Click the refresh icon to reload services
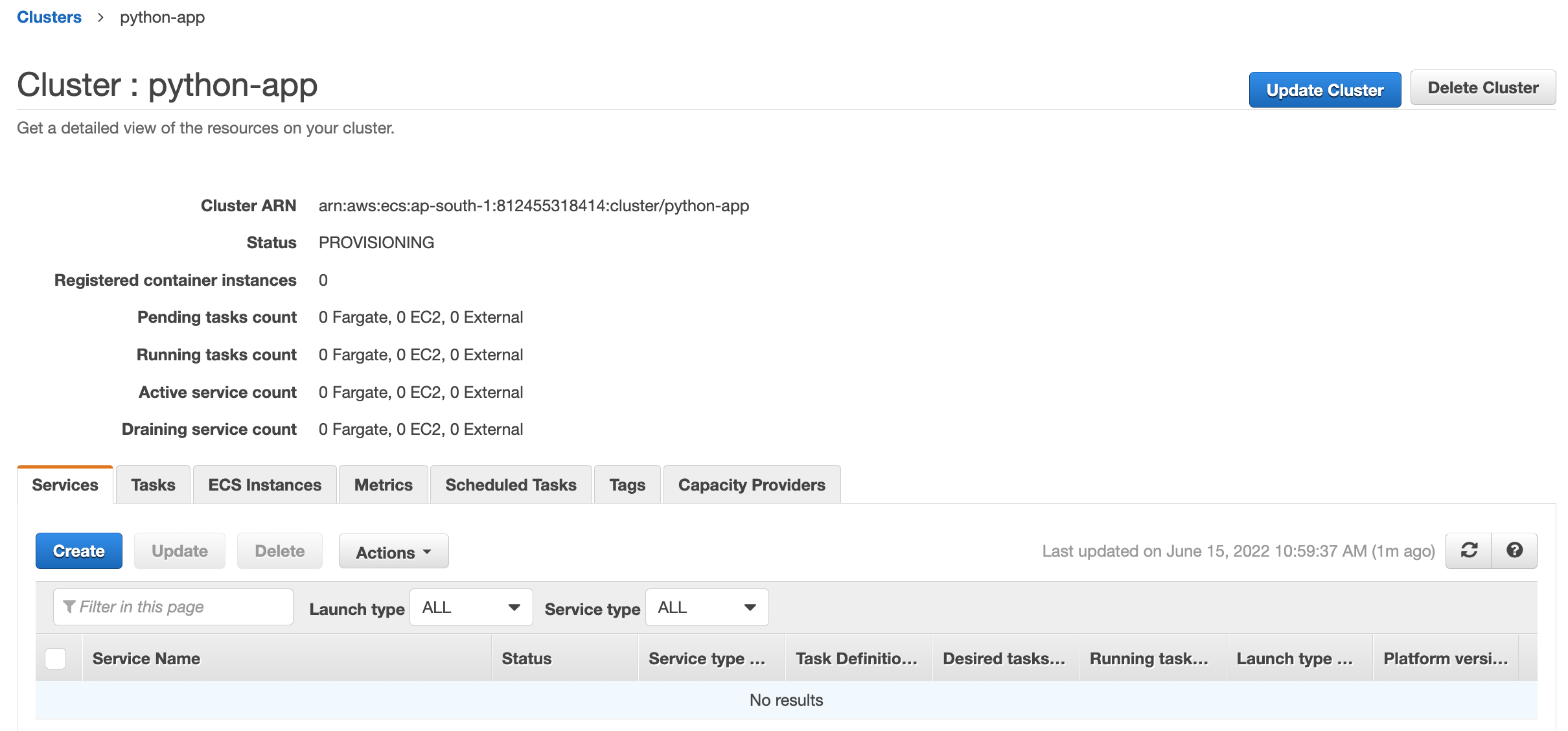This screenshot has height=731, width=1568. point(1468,550)
